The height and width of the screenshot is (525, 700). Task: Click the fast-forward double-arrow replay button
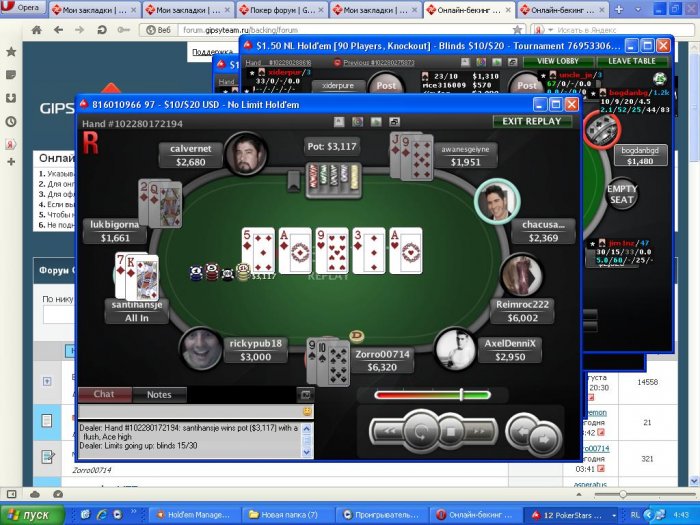479,432
